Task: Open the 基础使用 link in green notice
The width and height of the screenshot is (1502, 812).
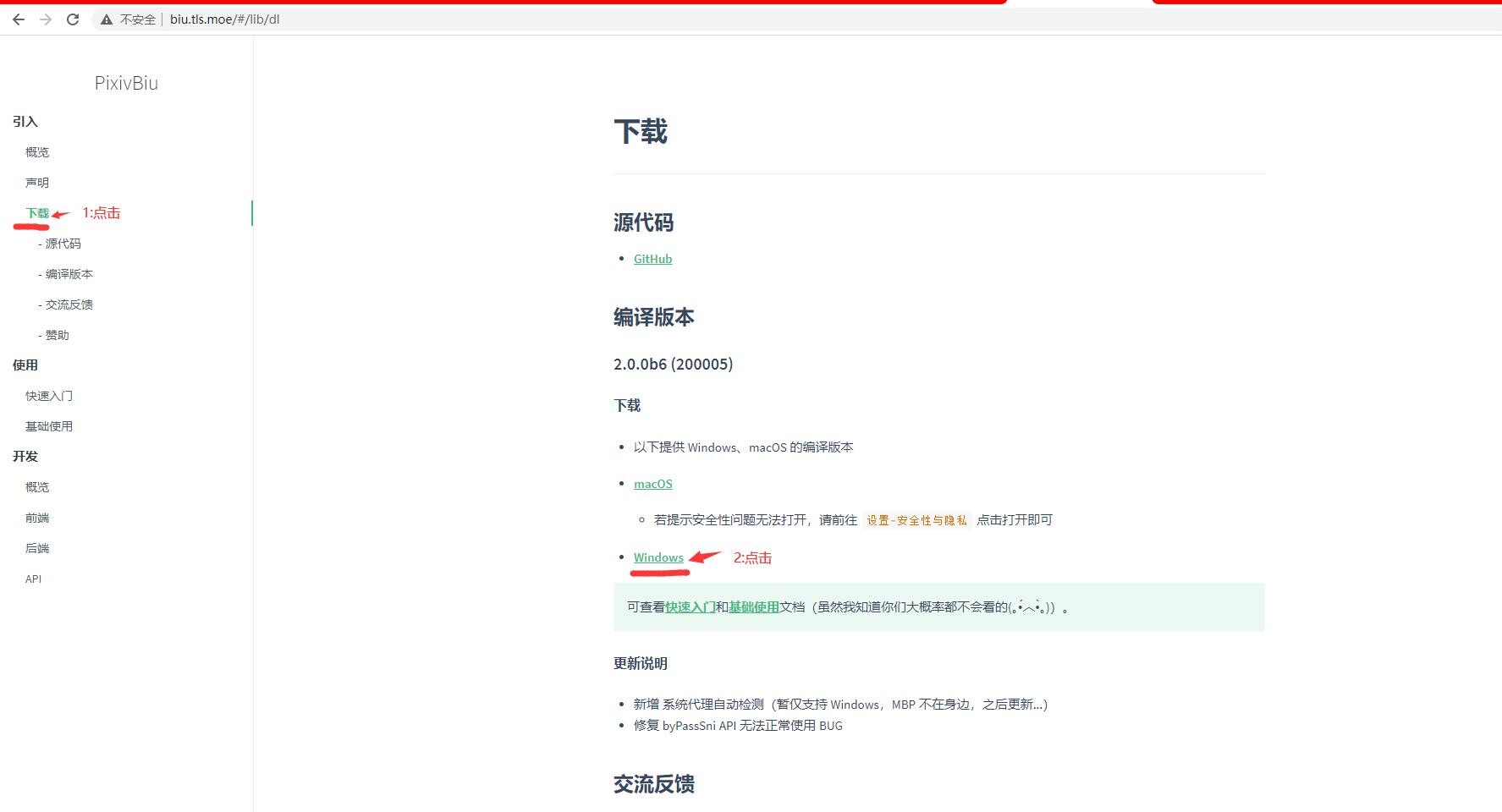Action: (753, 606)
